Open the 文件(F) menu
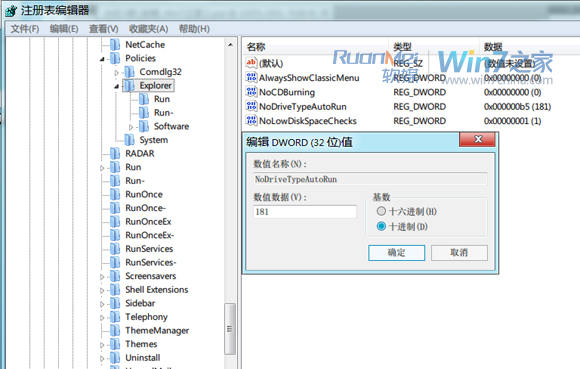The height and width of the screenshot is (369, 580). coord(25,29)
